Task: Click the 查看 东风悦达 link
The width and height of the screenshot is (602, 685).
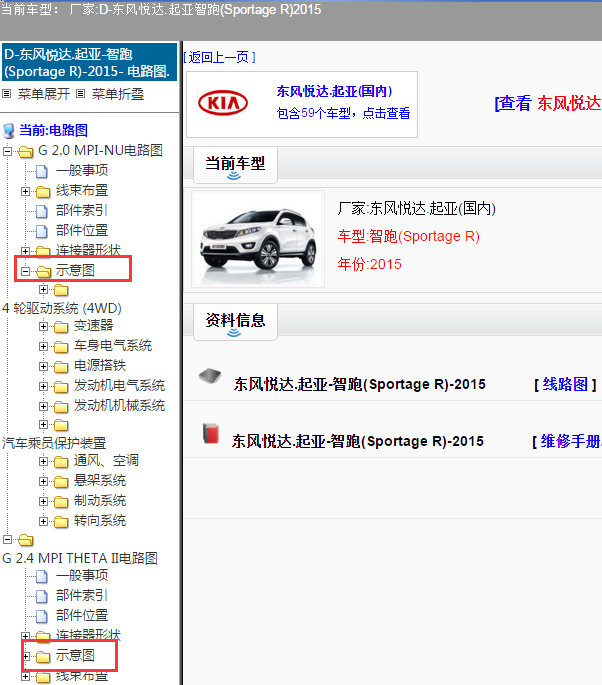Action: pyautogui.click(x=548, y=103)
